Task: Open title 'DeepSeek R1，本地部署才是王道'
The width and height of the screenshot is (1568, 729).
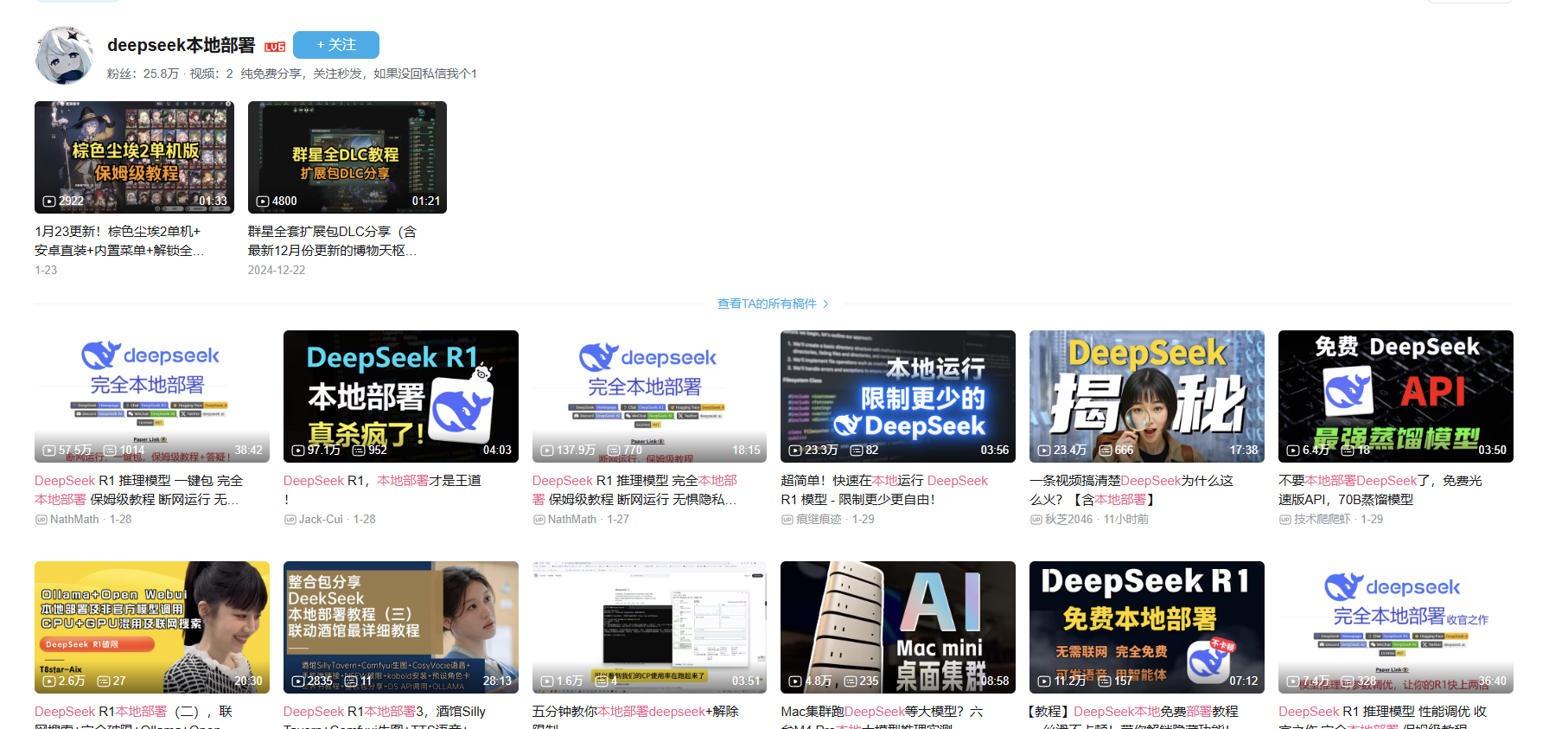Action: pyautogui.click(x=382, y=490)
